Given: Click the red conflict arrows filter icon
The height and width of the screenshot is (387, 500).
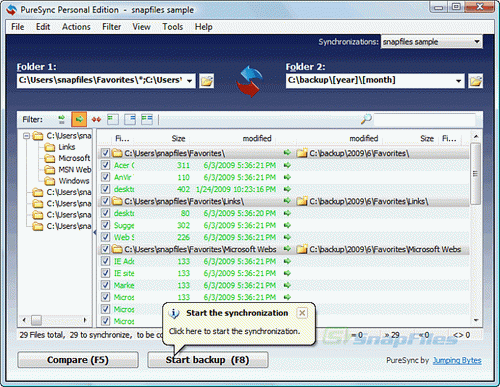Looking at the screenshot, I should [x=96, y=119].
